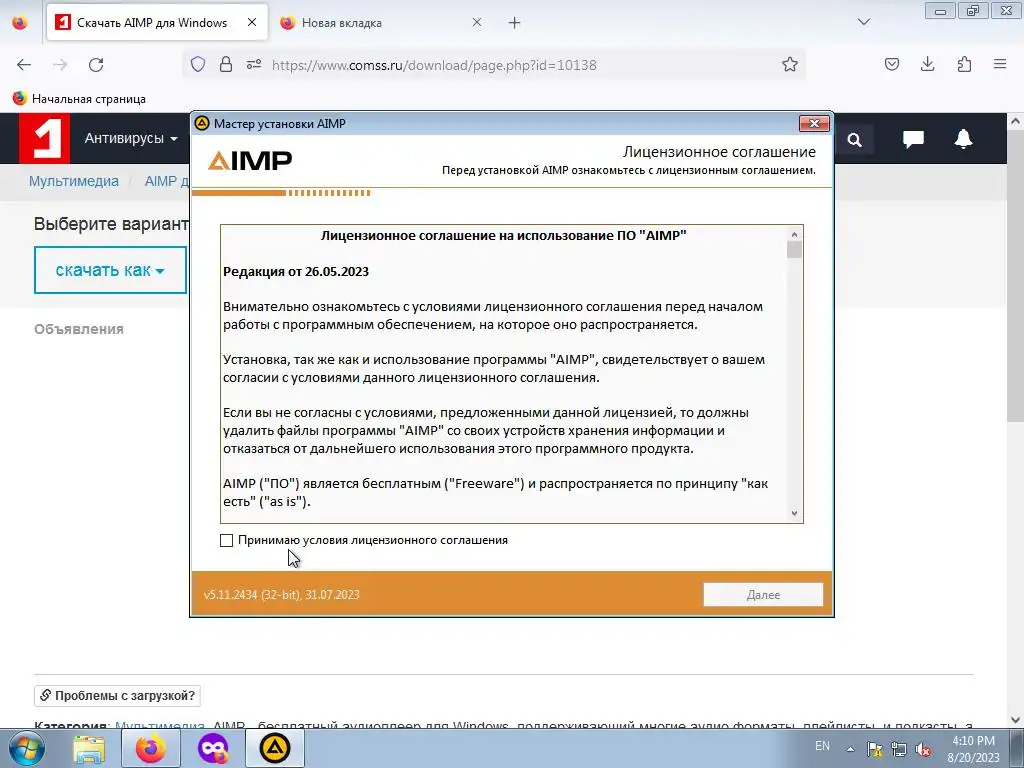Viewport: 1024px width, 768px height.
Task: Go to the Мультимедиа breadcrumb link
Action: click(x=74, y=182)
